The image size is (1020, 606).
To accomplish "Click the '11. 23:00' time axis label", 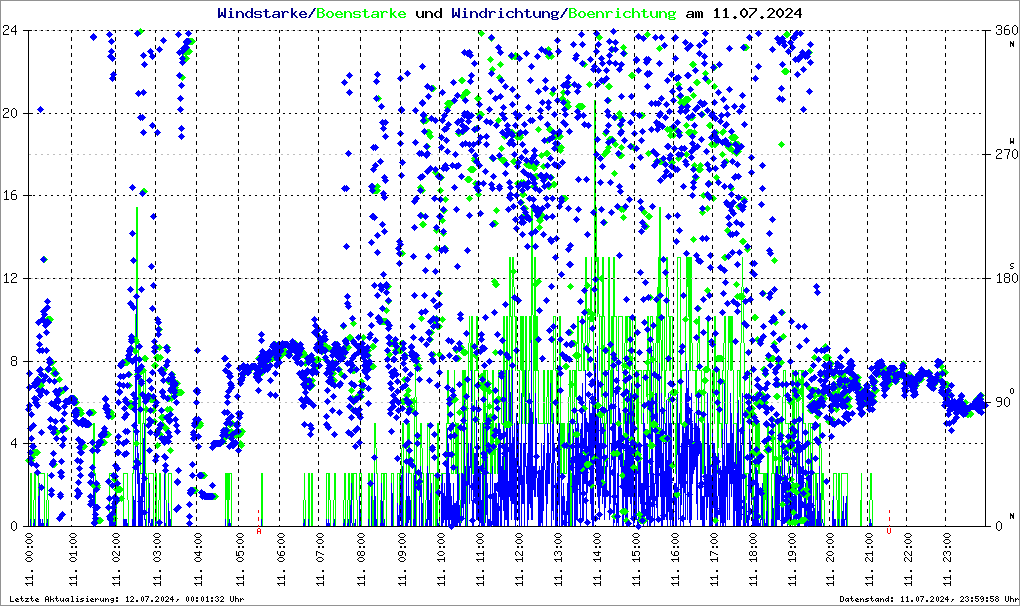I will [x=947, y=559].
